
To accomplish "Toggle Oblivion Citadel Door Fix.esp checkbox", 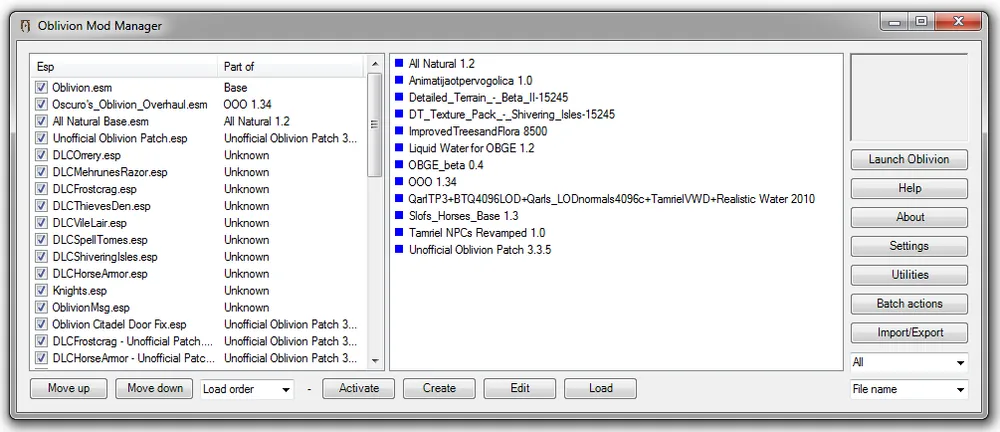I will coord(42,324).
